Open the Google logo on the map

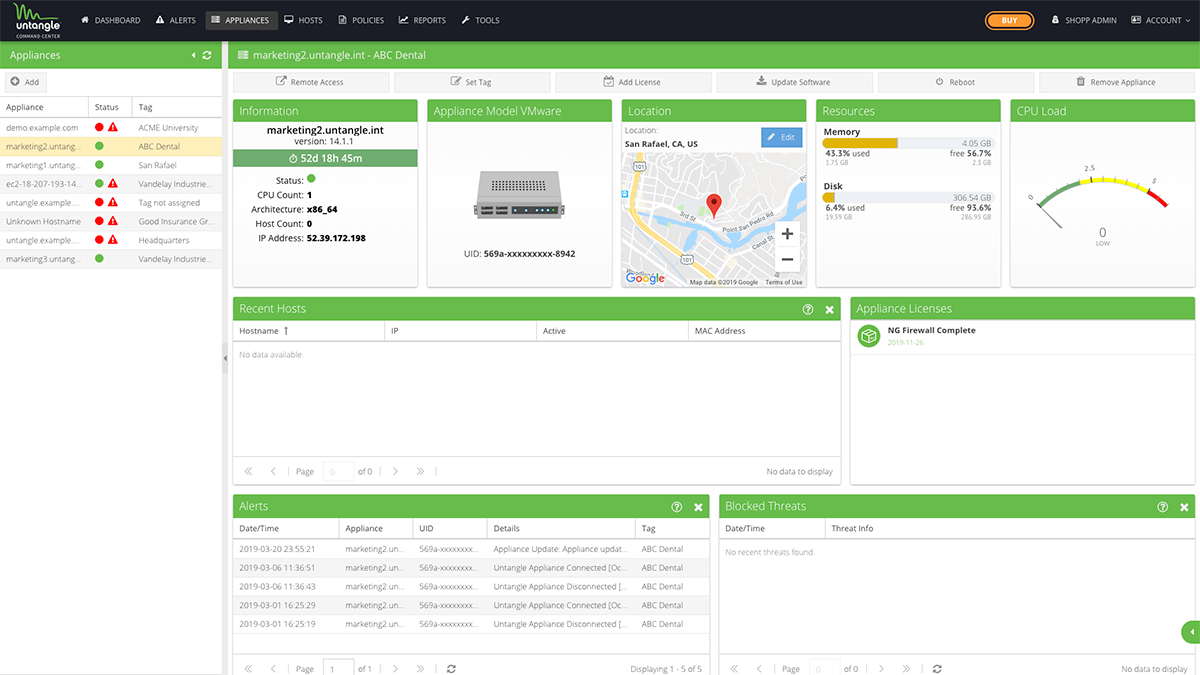[646, 278]
